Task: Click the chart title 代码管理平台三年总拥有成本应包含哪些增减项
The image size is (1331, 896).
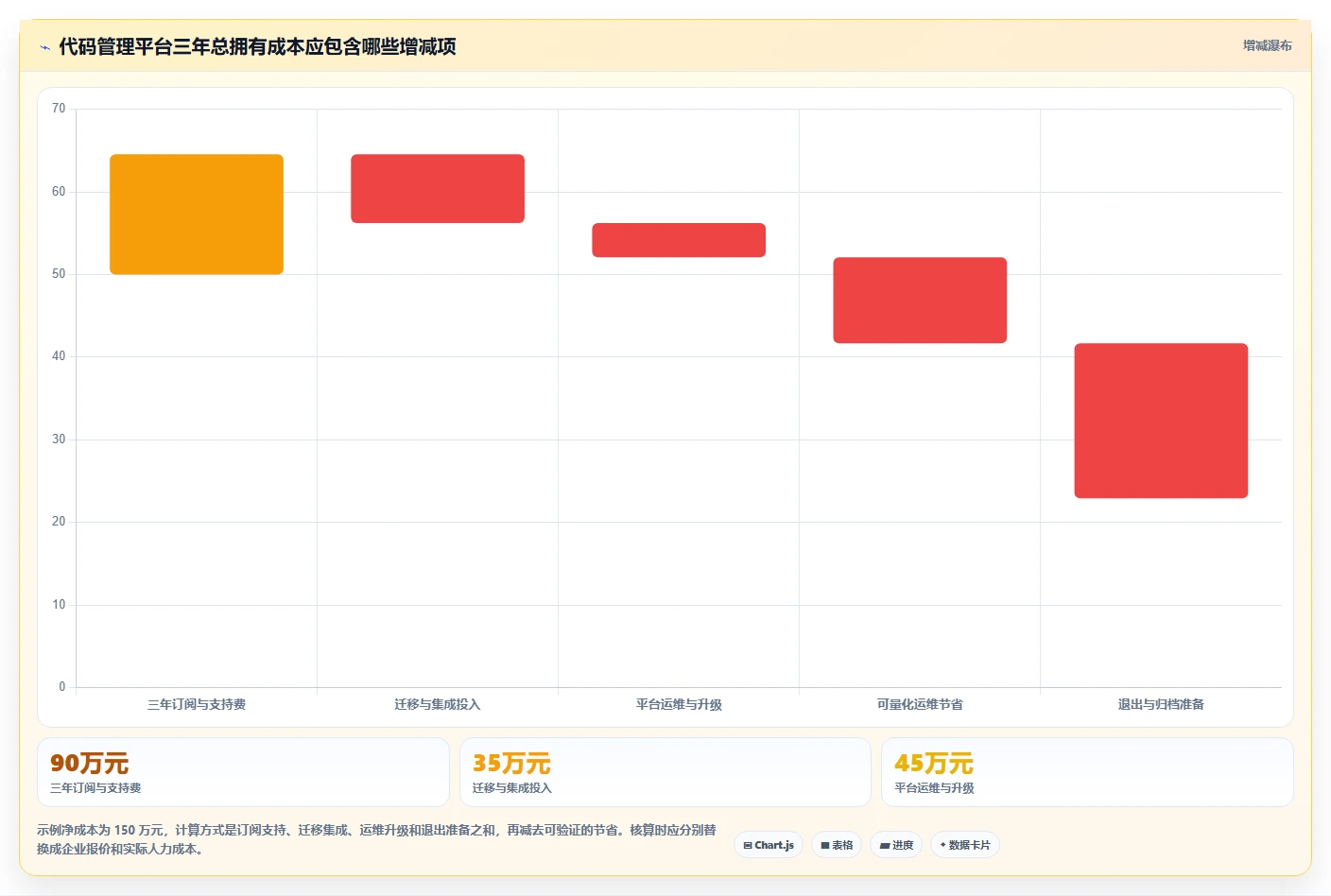Action: tap(257, 46)
